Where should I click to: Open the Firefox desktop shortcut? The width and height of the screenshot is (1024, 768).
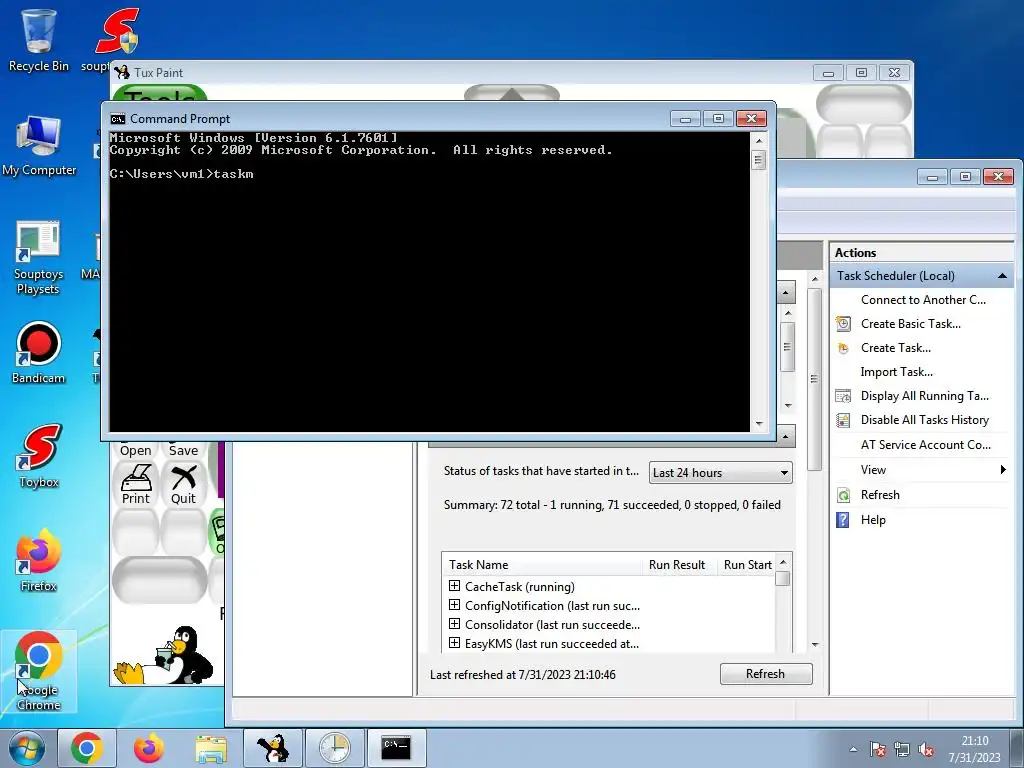click(x=39, y=560)
